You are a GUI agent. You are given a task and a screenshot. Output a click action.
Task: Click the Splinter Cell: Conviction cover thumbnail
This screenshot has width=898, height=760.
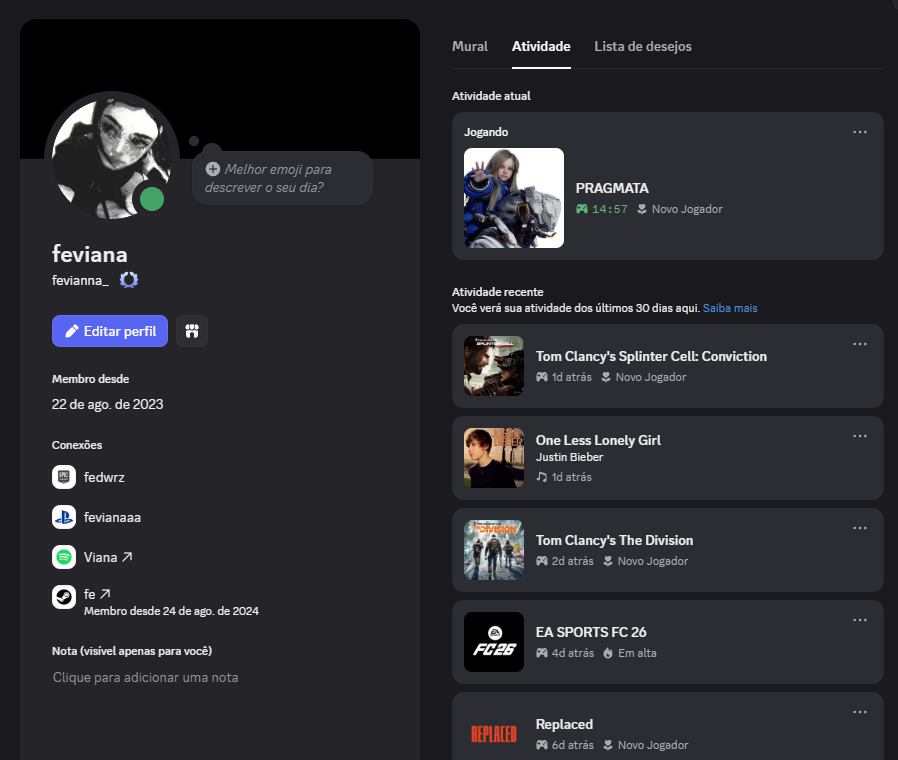[x=494, y=366]
